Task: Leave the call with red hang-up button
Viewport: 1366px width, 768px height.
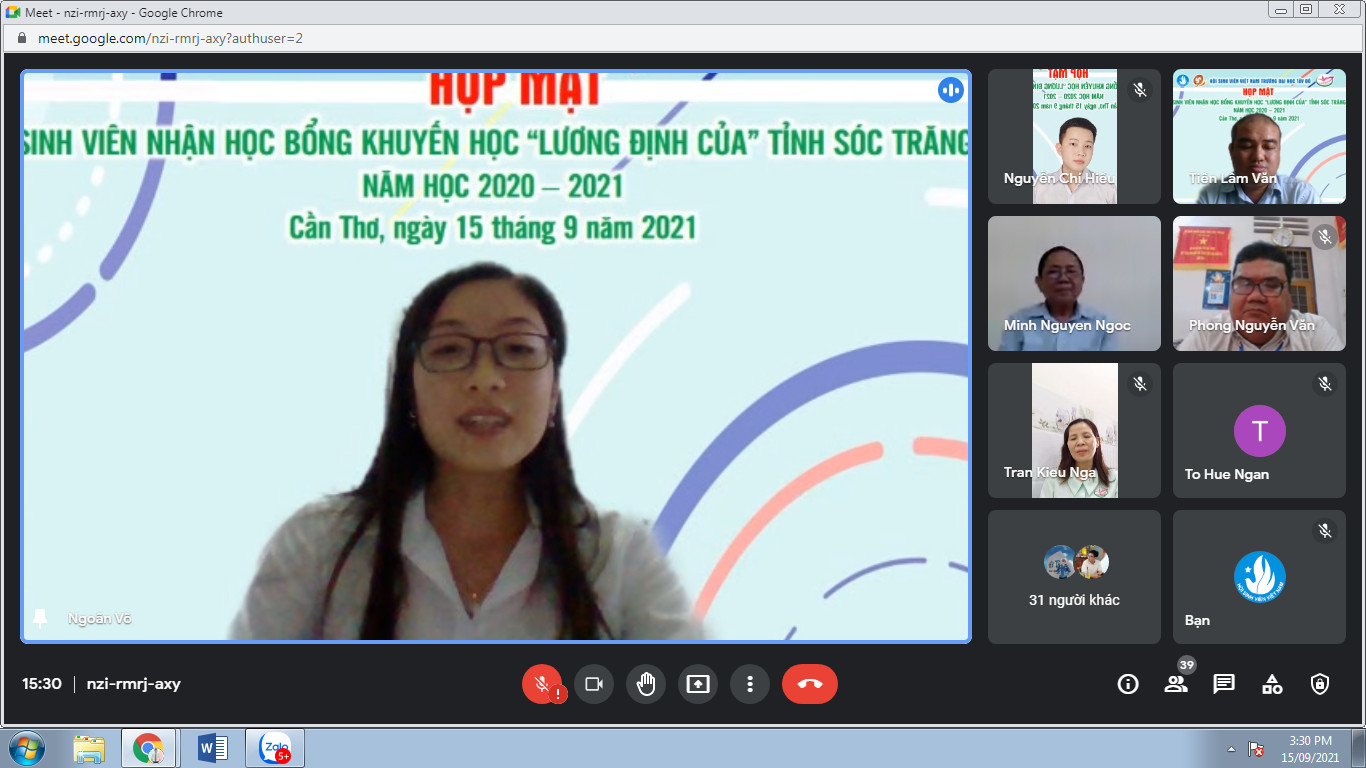Action: click(810, 684)
